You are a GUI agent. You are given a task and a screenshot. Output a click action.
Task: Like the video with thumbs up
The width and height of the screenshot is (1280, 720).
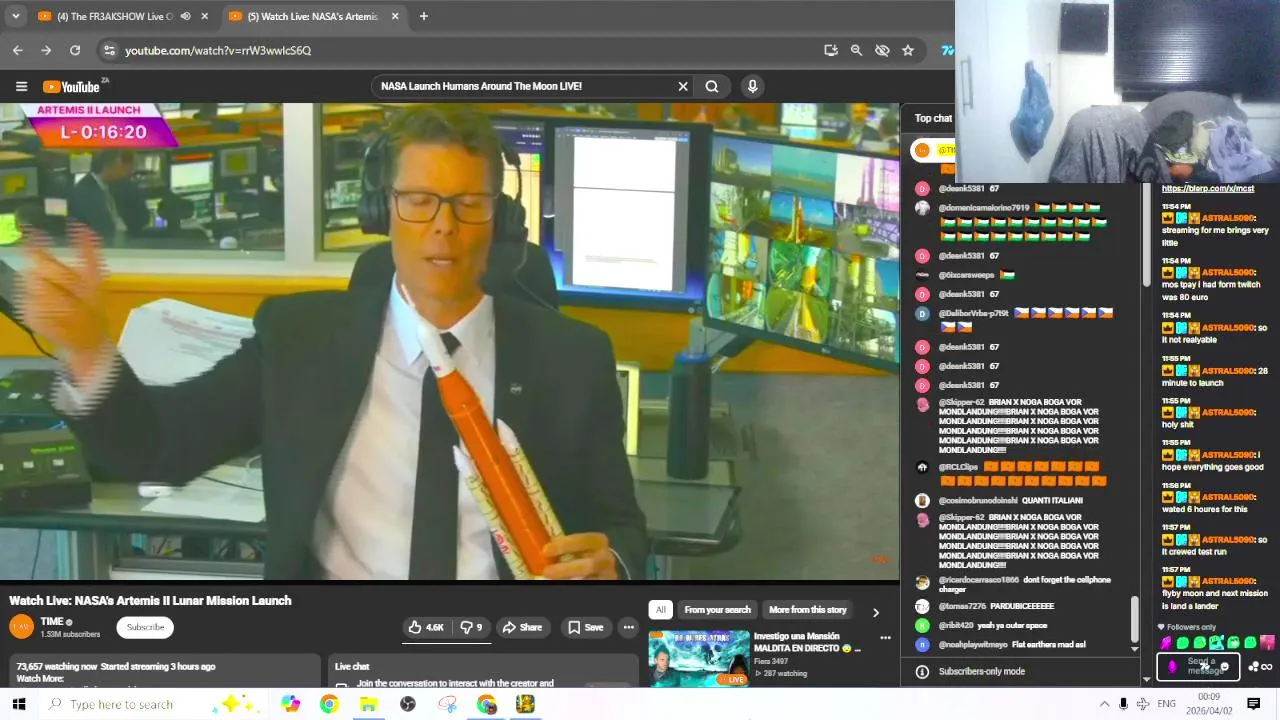426,627
